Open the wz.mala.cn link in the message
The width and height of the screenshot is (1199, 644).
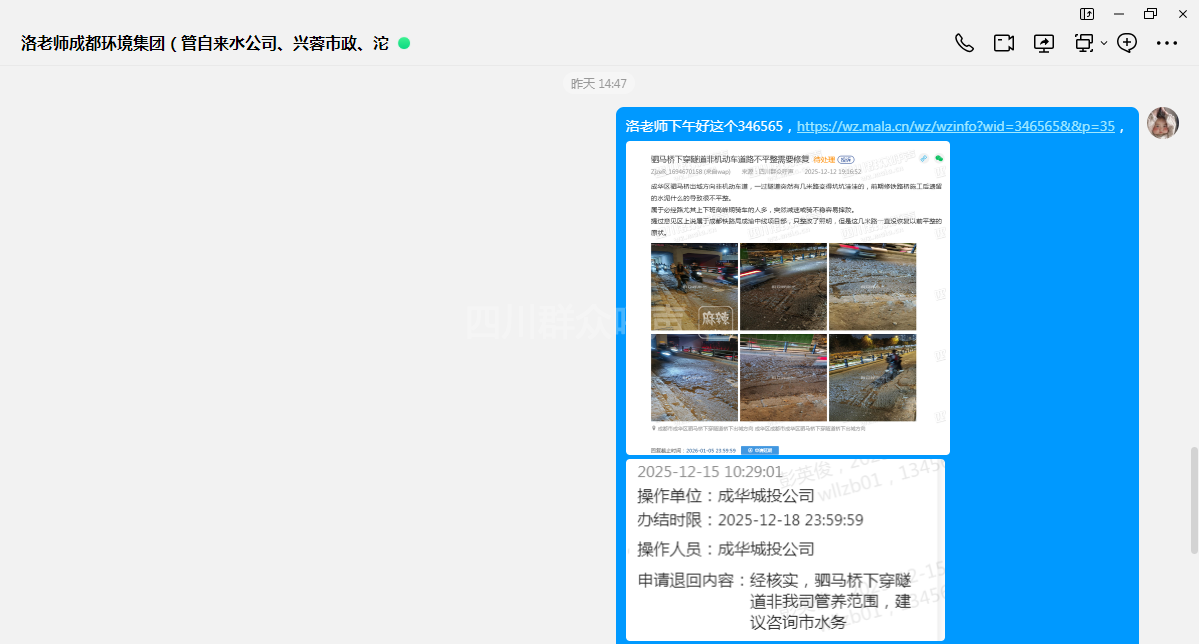click(955, 126)
